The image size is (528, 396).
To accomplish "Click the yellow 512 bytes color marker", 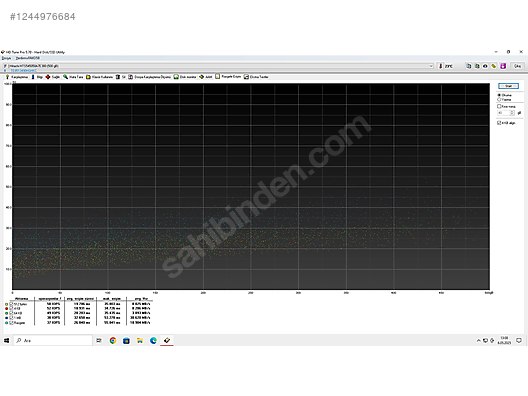I will [6, 304].
